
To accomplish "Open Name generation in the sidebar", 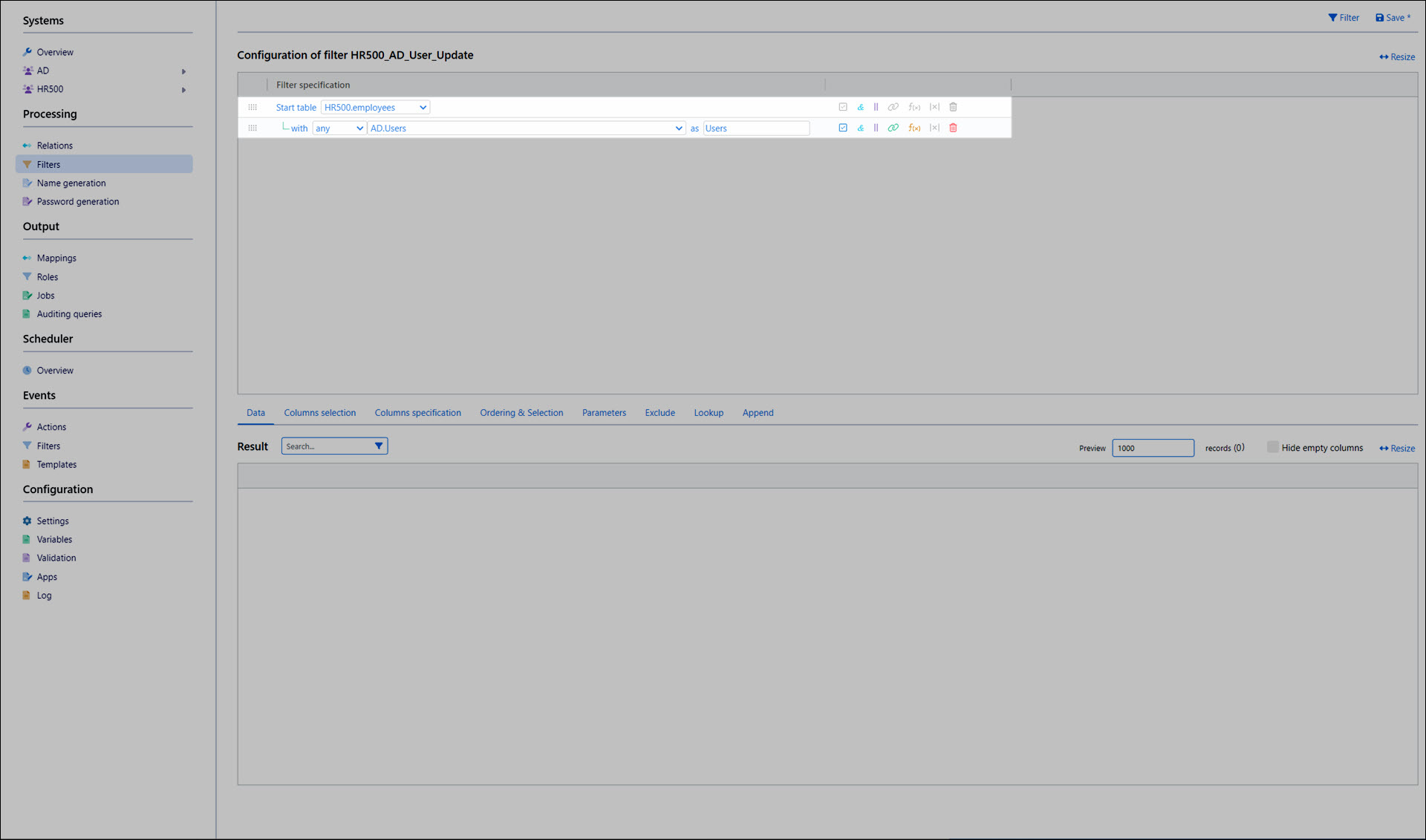I will [x=71, y=183].
